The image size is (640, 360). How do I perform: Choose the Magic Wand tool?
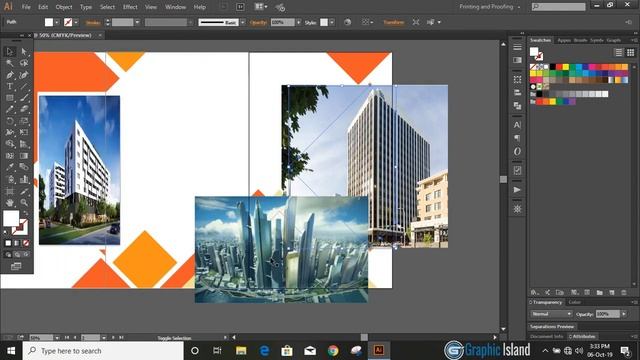point(10,63)
